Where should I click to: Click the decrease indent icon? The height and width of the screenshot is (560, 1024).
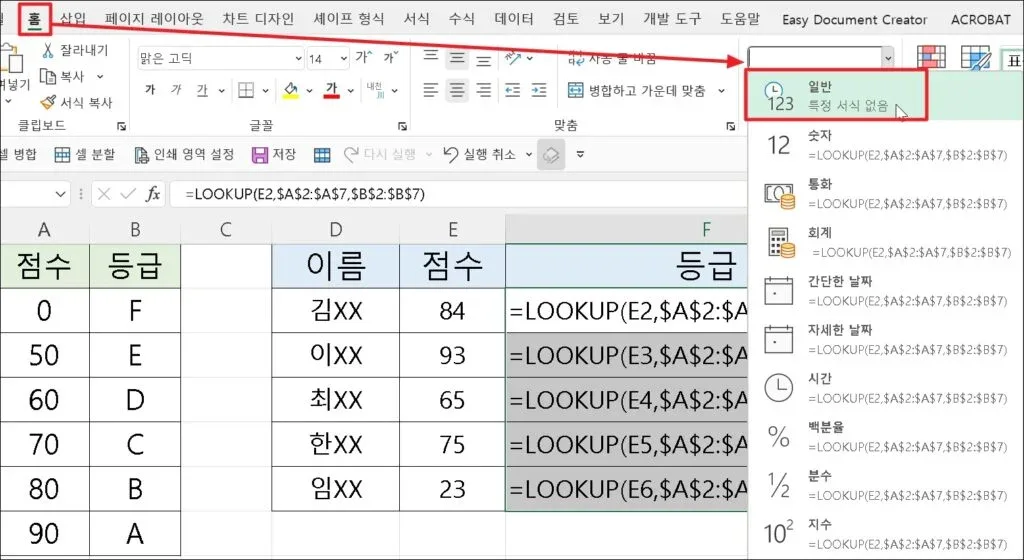pos(513,90)
